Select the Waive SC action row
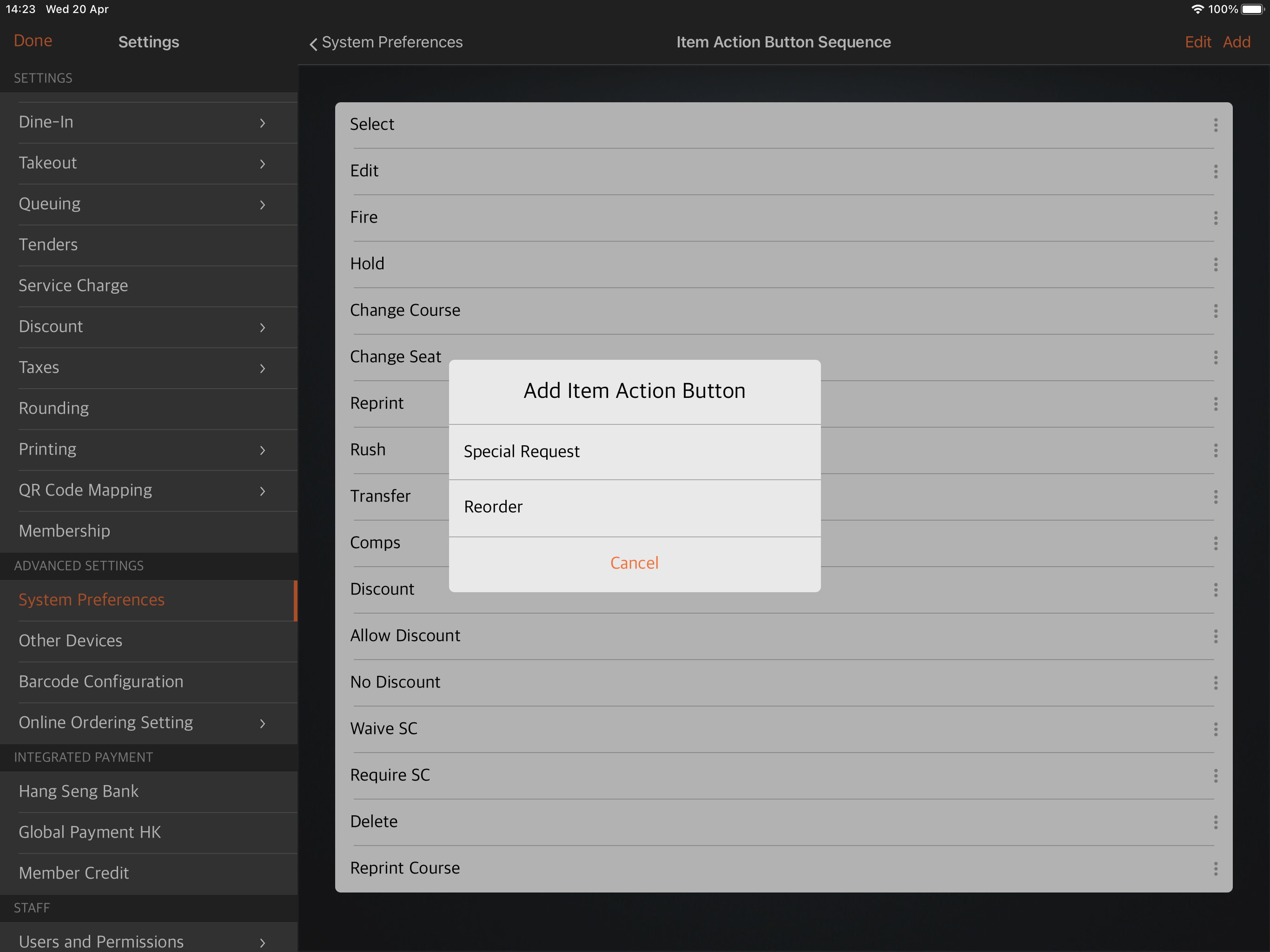The height and width of the screenshot is (952, 1270). (784, 729)
